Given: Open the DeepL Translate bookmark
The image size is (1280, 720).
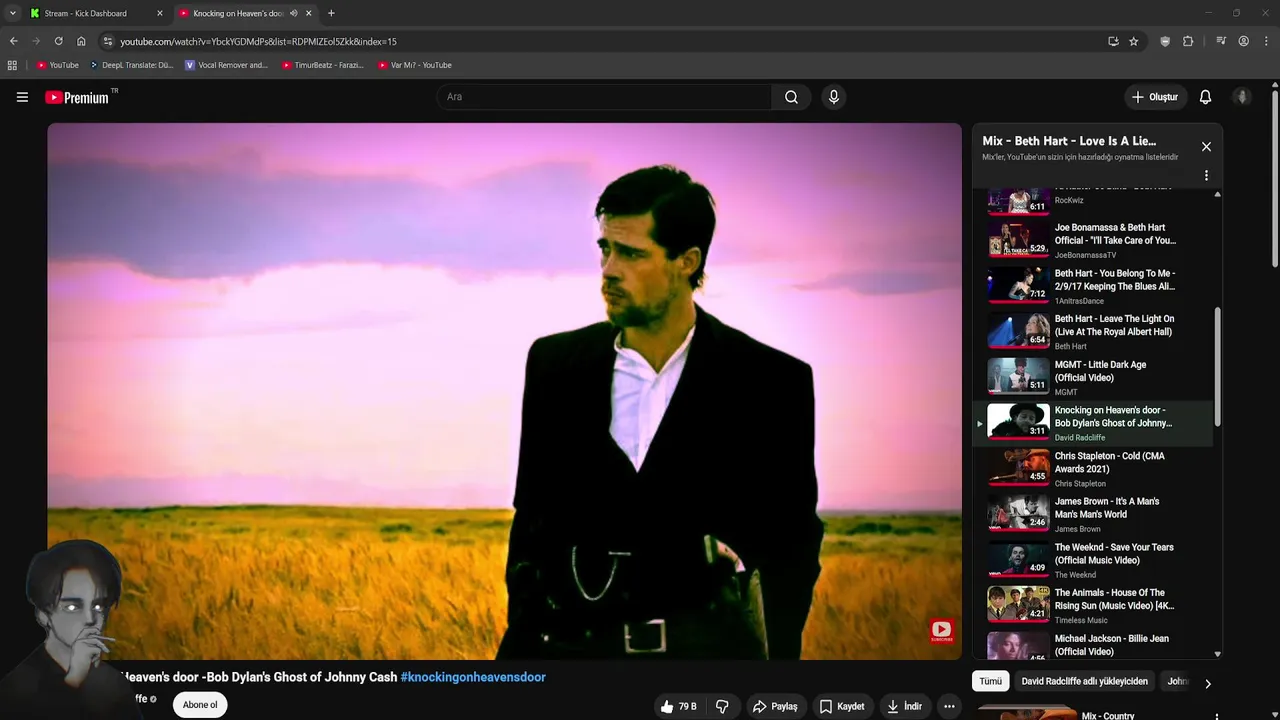Looking at the screenshot, I should tap(131, 65).
